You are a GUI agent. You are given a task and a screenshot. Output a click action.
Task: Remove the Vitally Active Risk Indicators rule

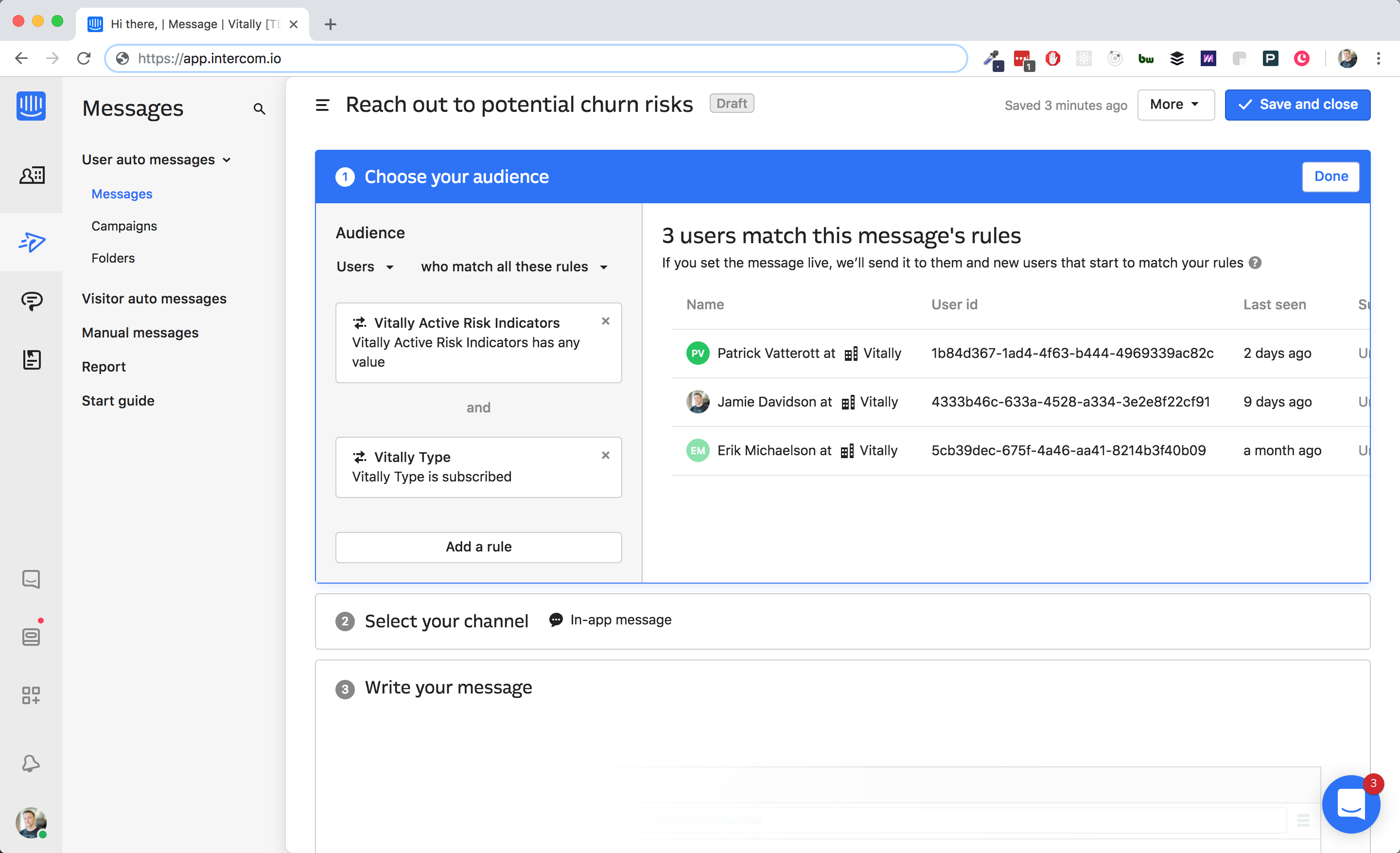point(606,321)
